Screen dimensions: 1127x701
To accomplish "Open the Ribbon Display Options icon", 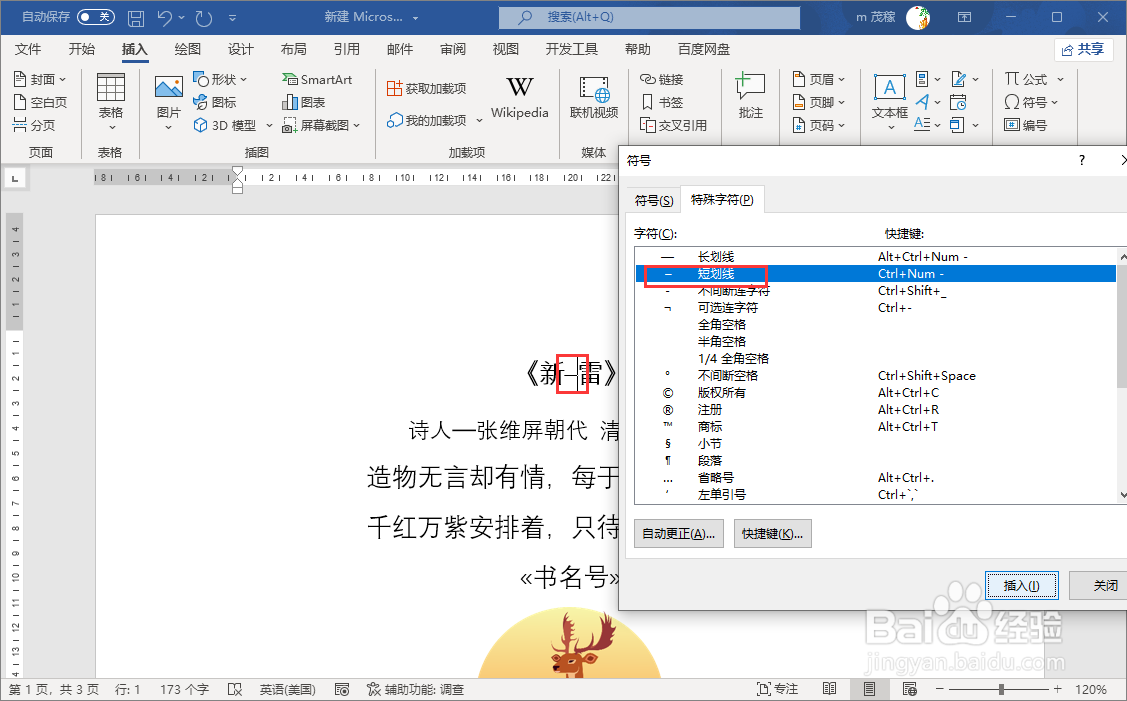I will (964, 17).
